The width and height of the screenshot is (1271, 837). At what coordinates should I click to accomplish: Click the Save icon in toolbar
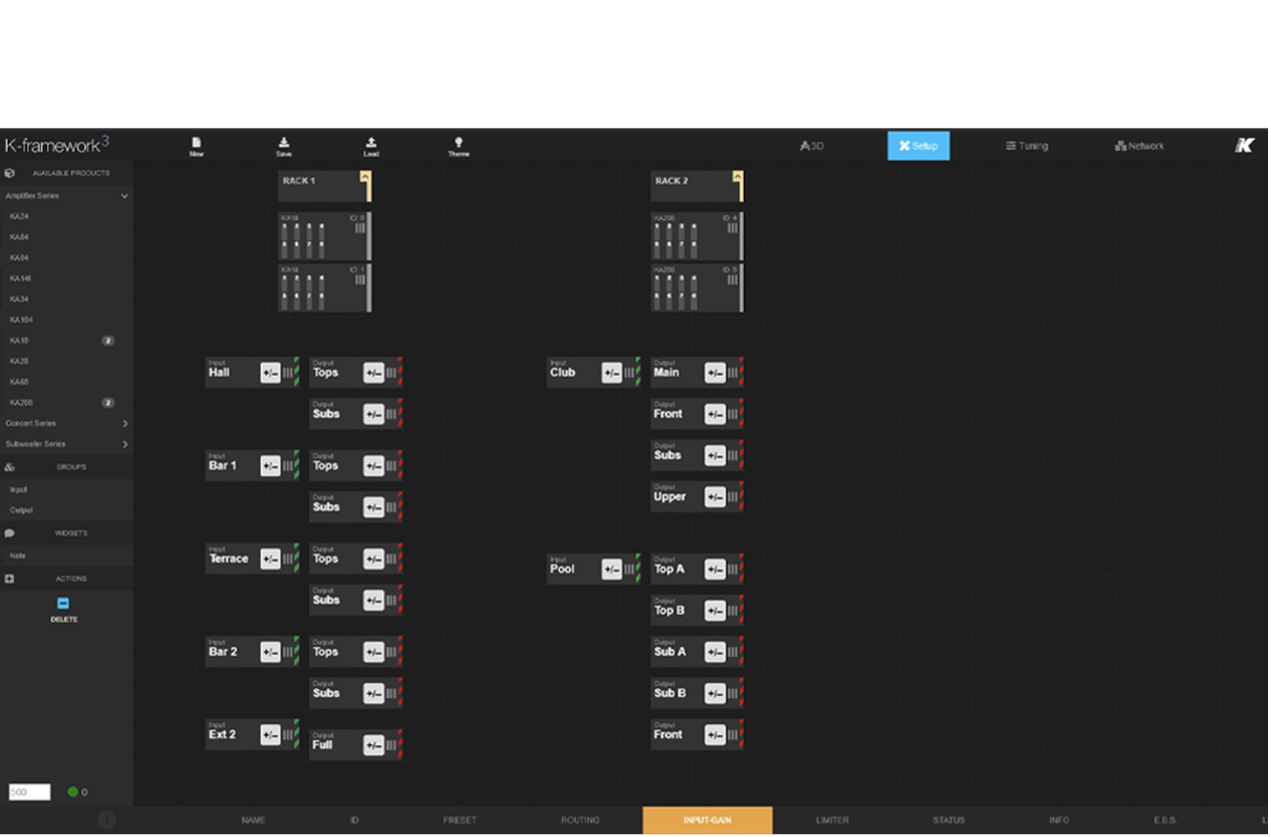point(284,143)
